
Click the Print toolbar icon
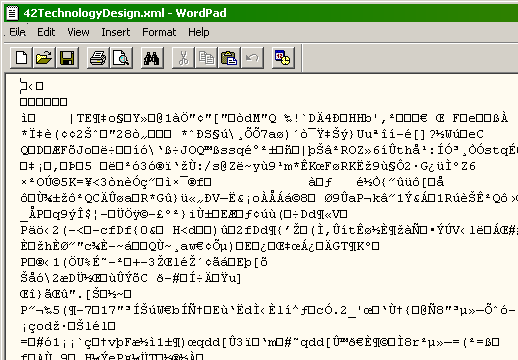[98, 58]
